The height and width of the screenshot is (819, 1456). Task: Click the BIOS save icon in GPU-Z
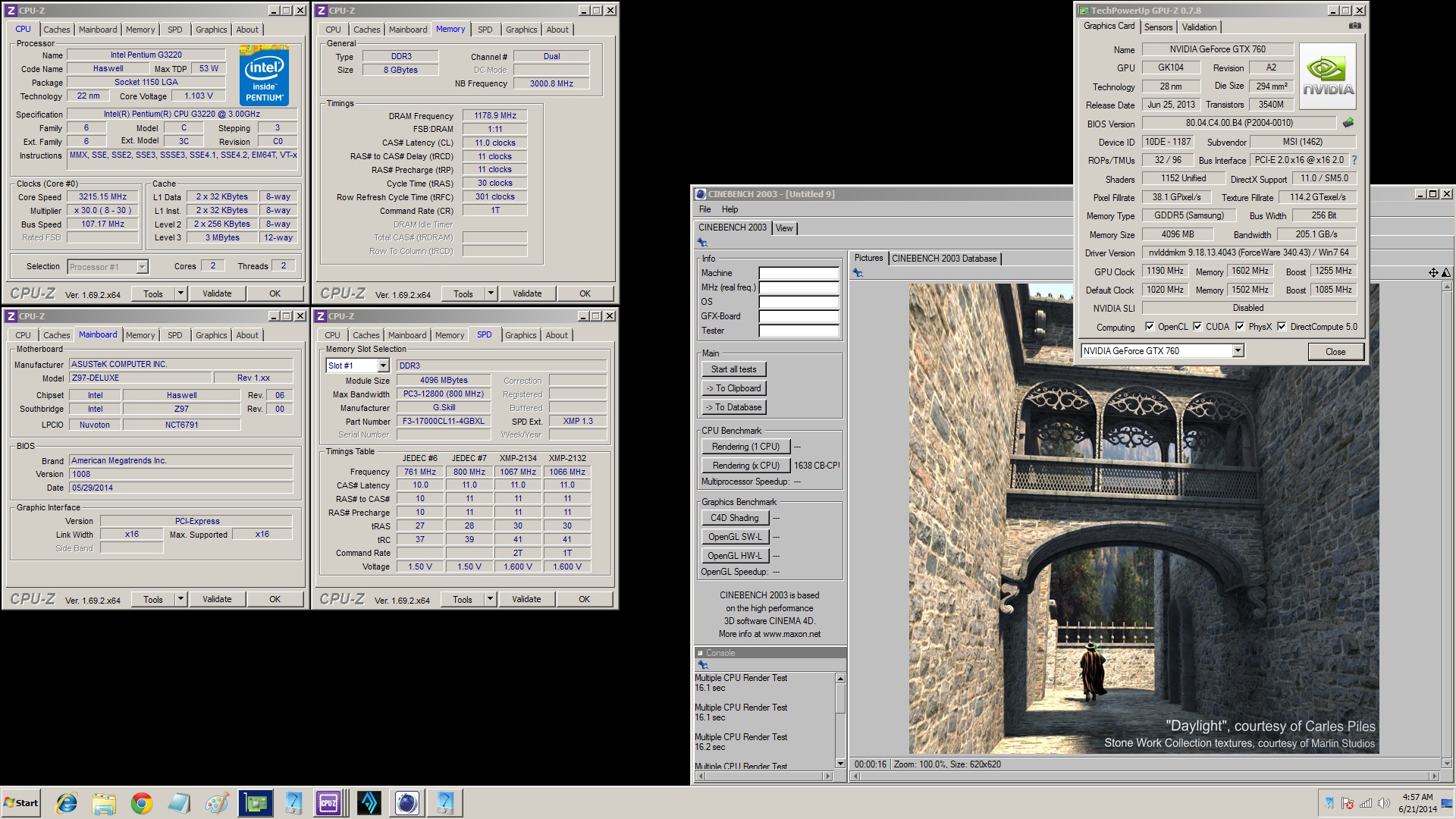[1348, 123]
